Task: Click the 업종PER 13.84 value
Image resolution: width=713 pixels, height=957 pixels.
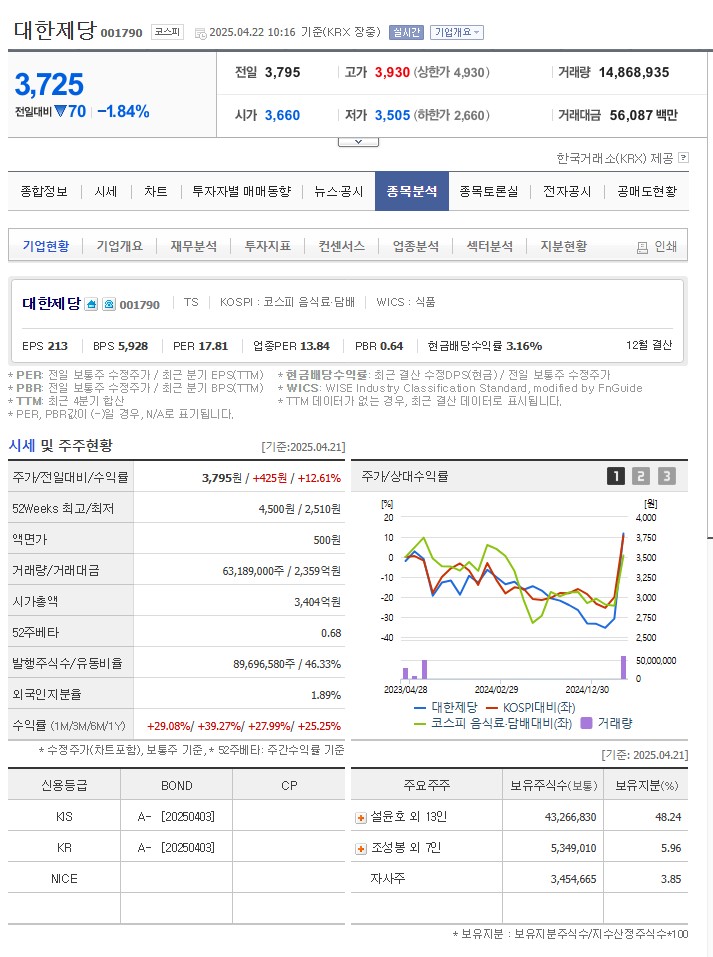Action: point(314,346)
